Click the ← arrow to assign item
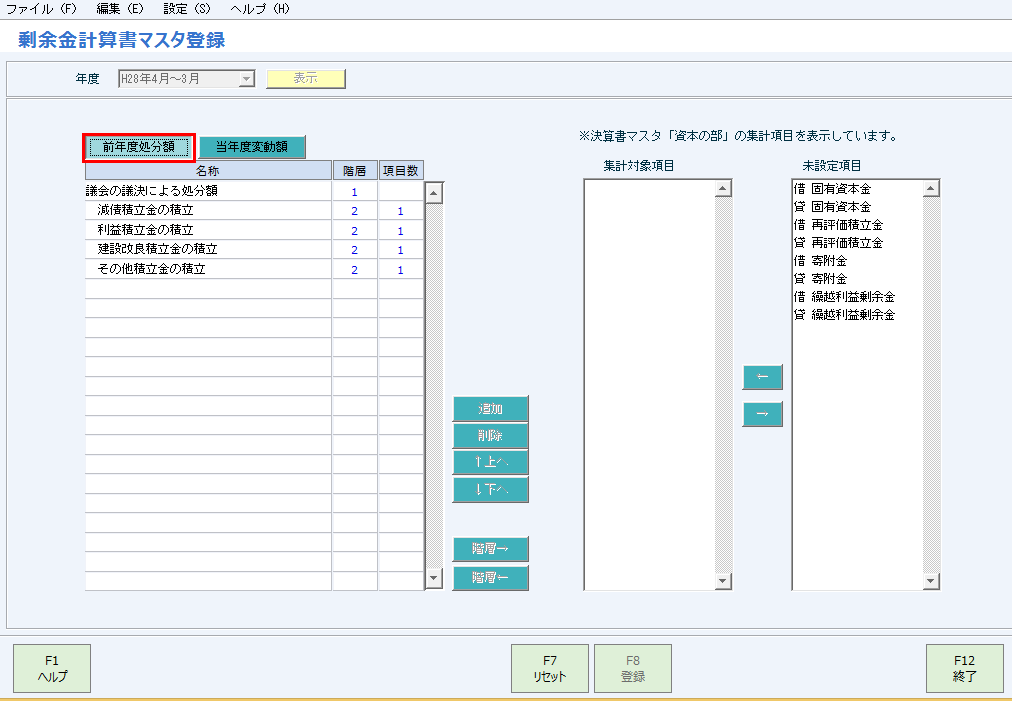 [x=762, y=377]
